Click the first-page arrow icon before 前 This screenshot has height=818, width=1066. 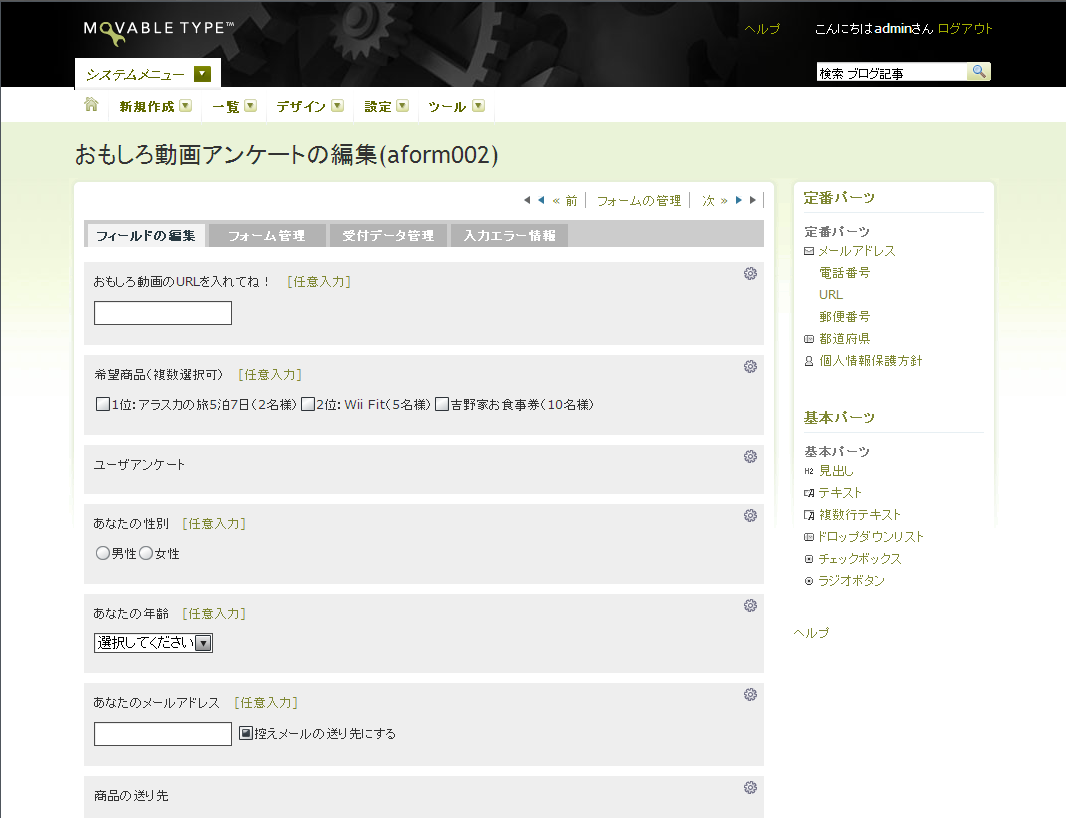(527, 200)
